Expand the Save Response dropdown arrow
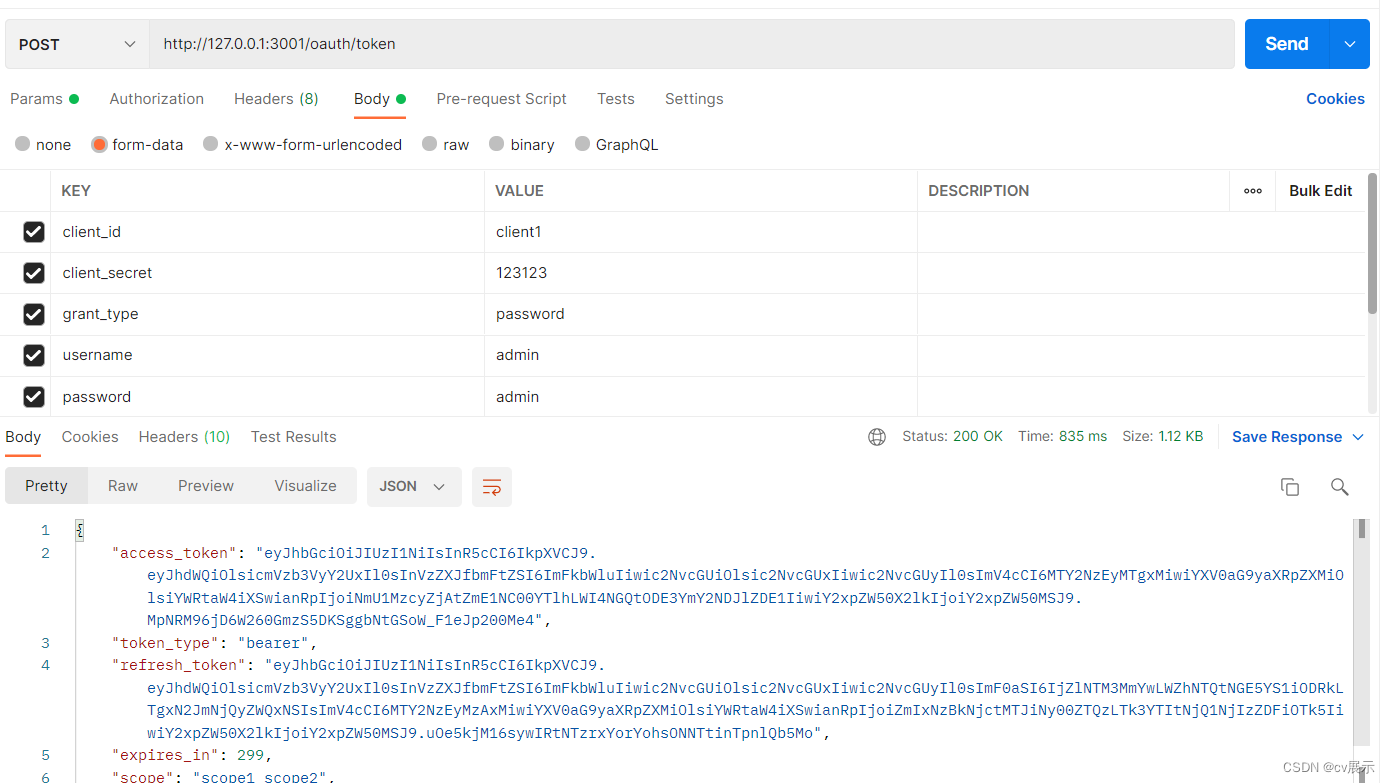The width and height of the screenshot is (1390, 783). (x=1358, y=437)
